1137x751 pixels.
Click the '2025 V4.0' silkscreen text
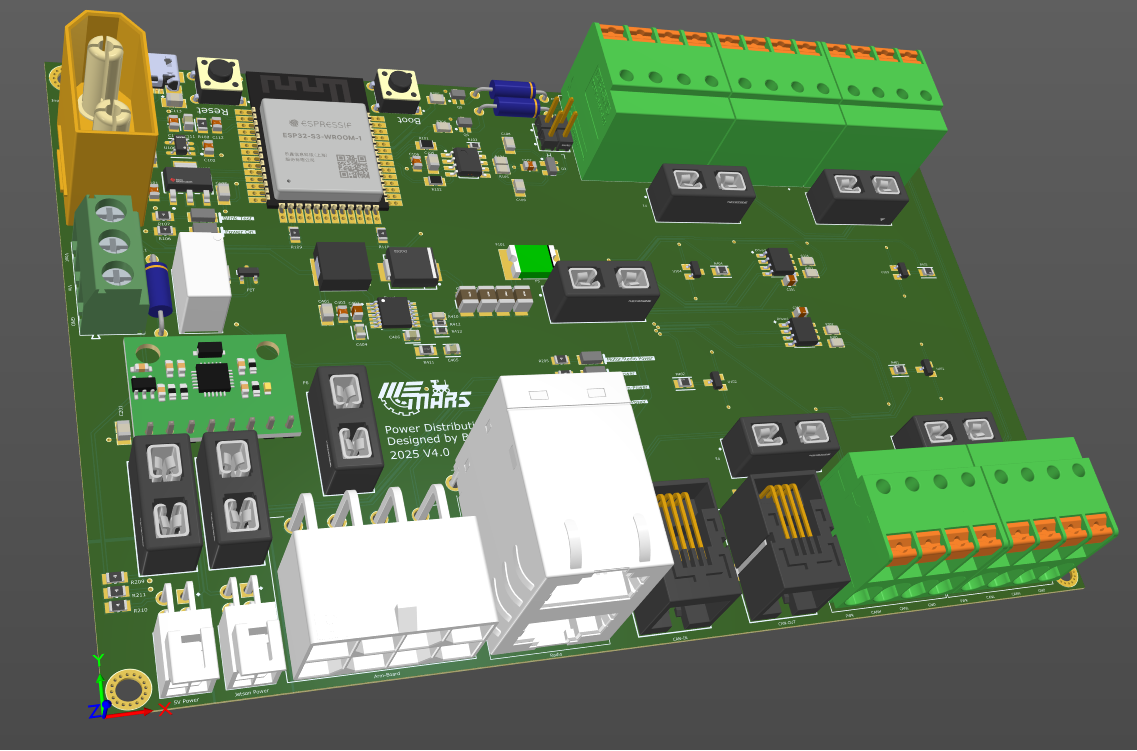[419, 453]
